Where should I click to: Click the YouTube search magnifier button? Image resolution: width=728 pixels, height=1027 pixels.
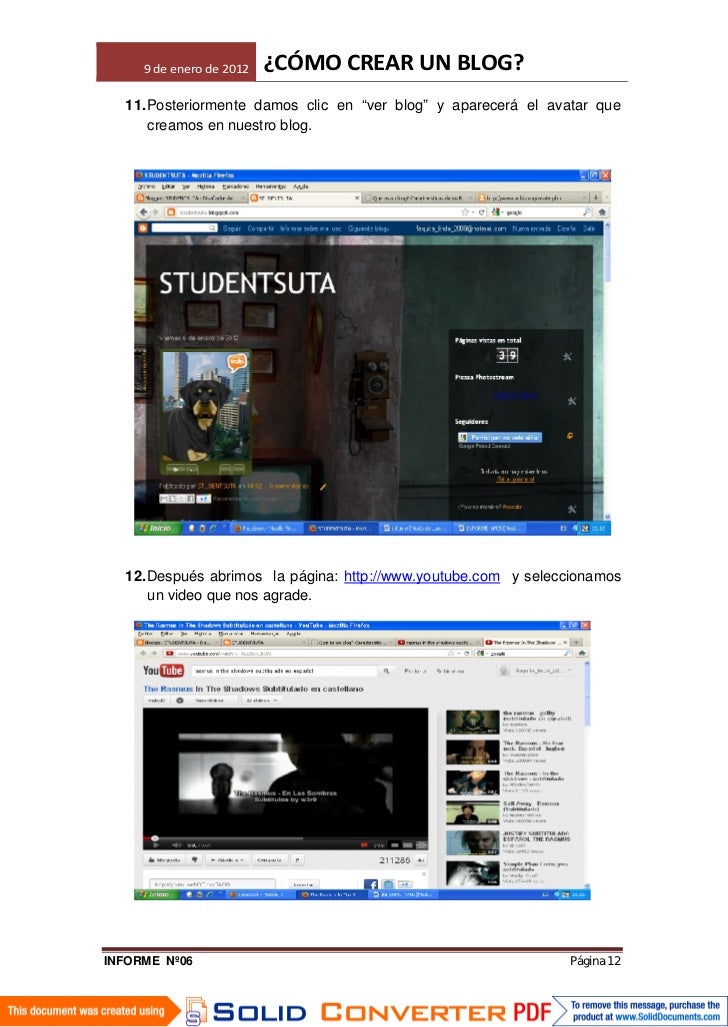coord(387,671)
